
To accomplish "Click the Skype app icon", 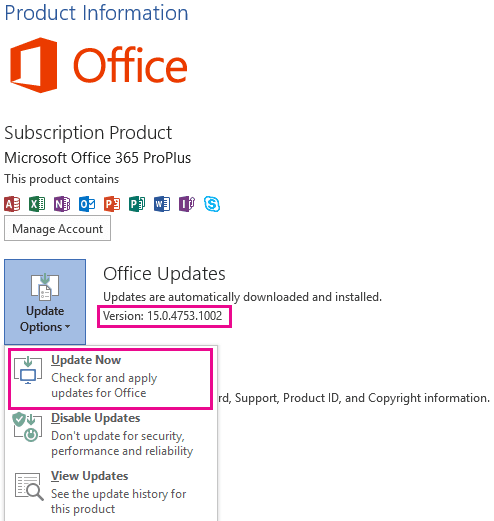I will (x=212, y=204).
